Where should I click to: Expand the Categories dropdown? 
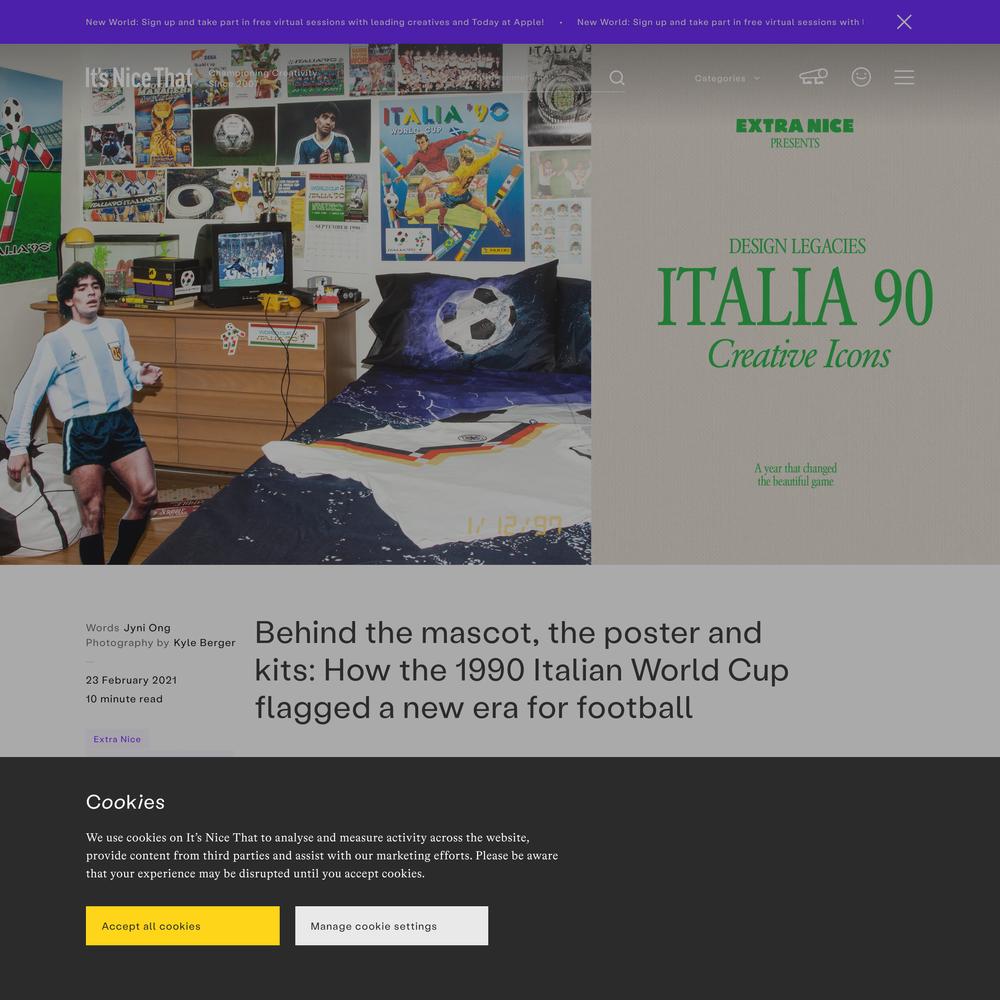point(727,78)
